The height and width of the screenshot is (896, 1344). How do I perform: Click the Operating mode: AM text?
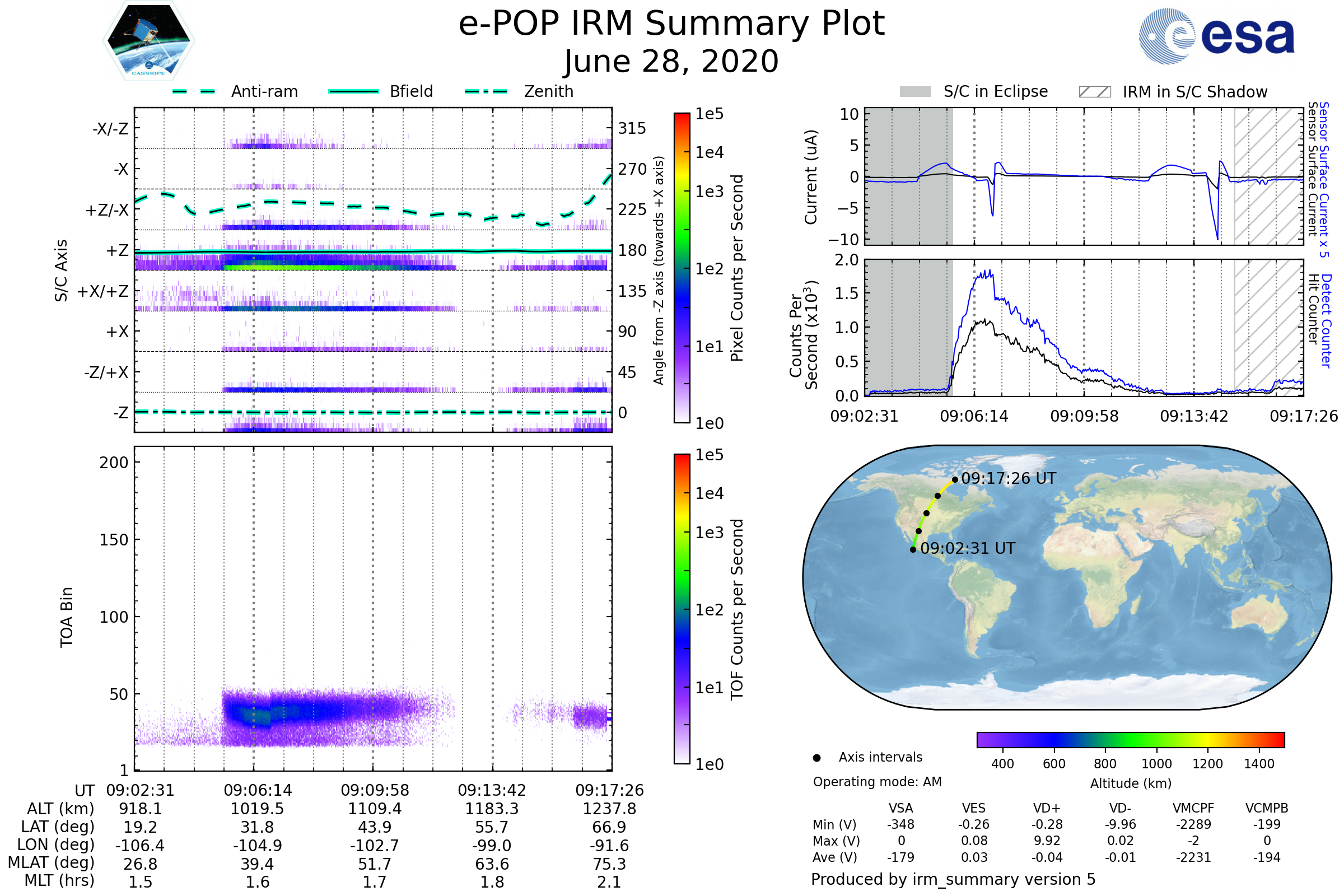click(877, 782)
